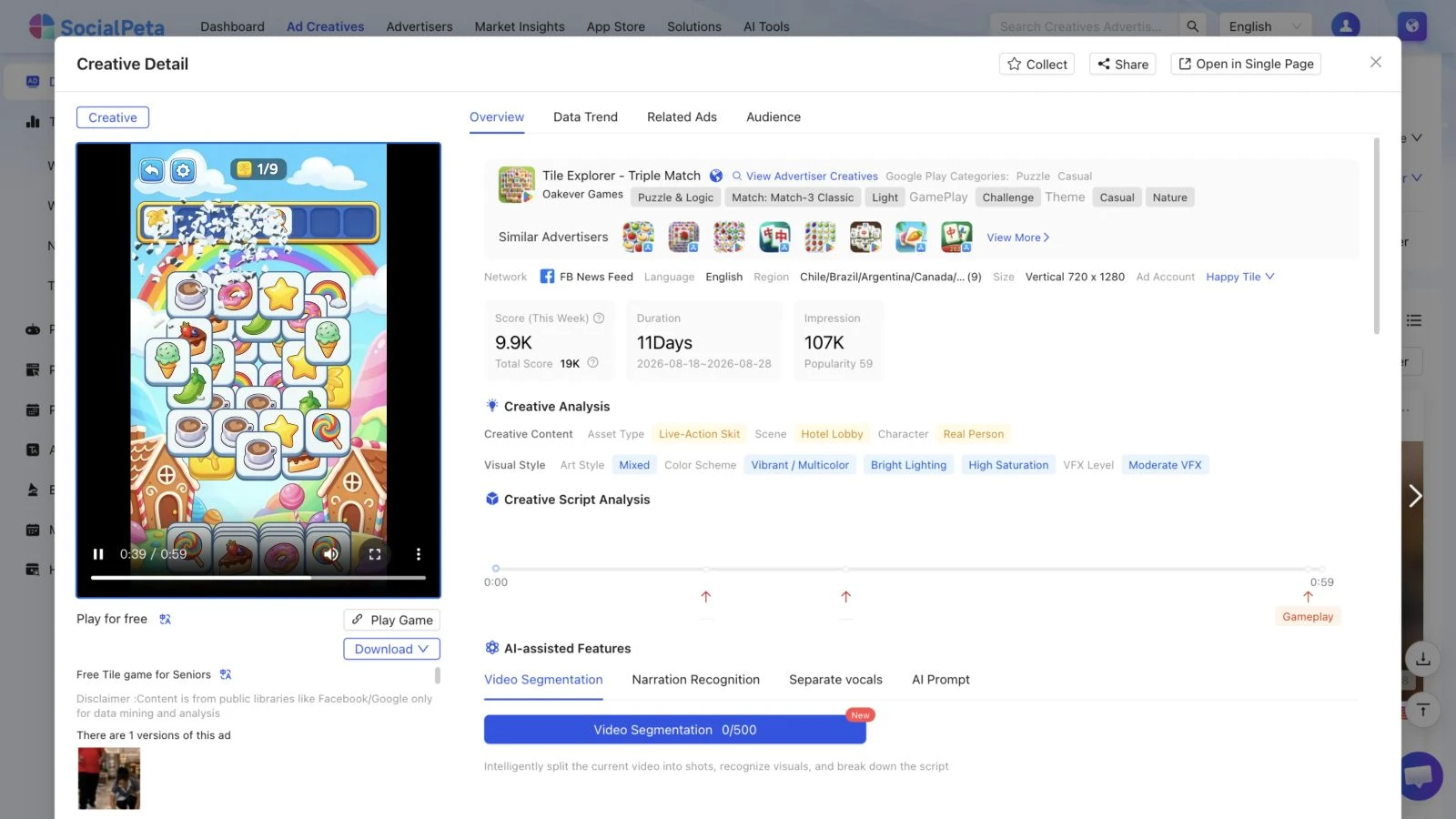The width and height of the screenshot is (1456, 819).
Task: Open the second similar advertiser icon
Action: pos(683,237)
